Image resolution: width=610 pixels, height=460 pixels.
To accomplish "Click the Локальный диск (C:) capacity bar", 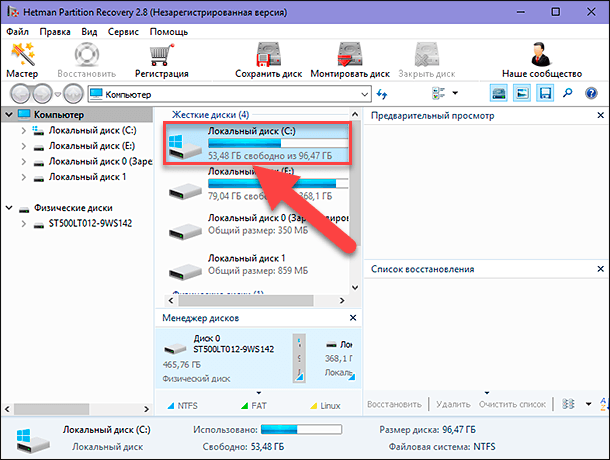I will coord(278,143).
